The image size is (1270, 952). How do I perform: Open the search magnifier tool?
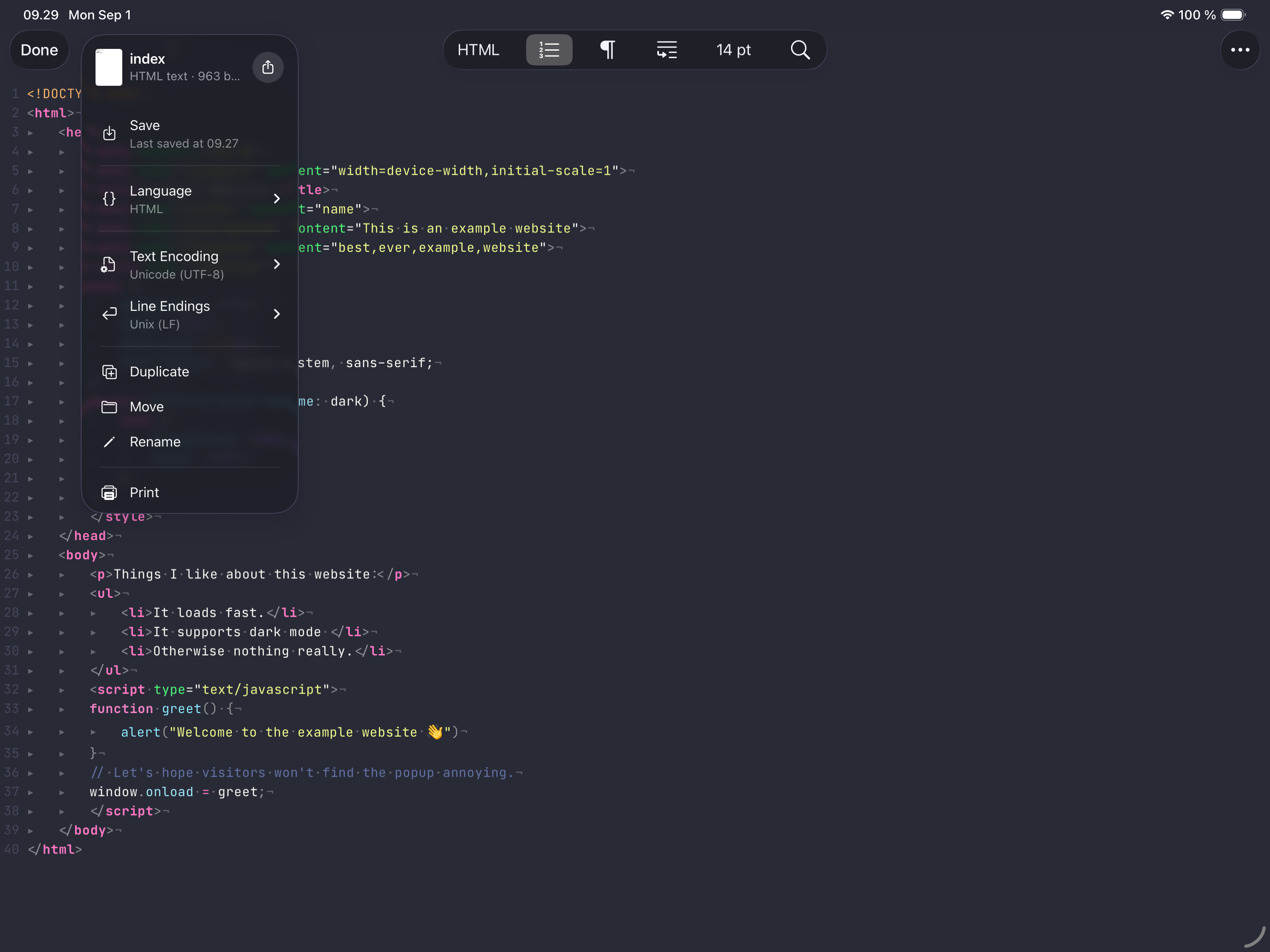point(800,50)
